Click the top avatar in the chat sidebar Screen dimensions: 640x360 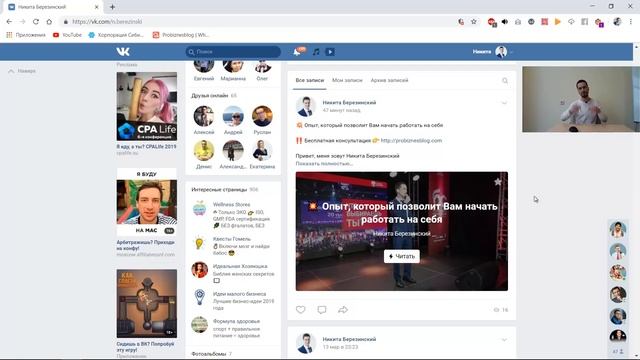coord(618,229)
